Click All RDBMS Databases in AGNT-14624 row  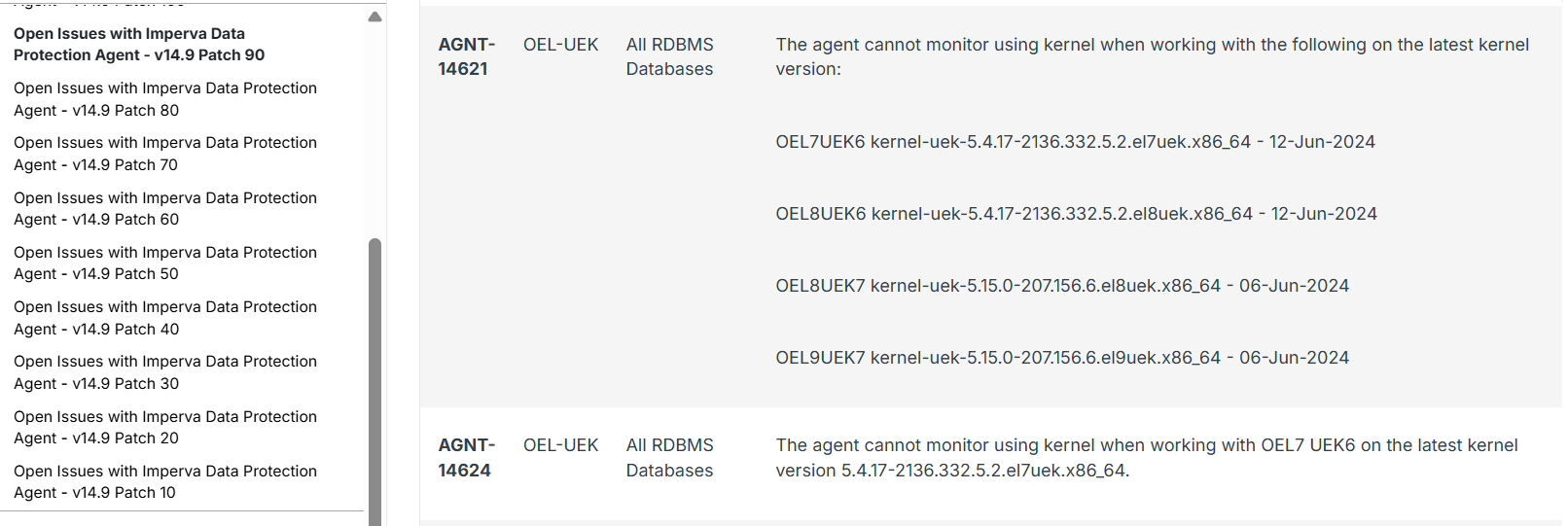tap(669, 458)
